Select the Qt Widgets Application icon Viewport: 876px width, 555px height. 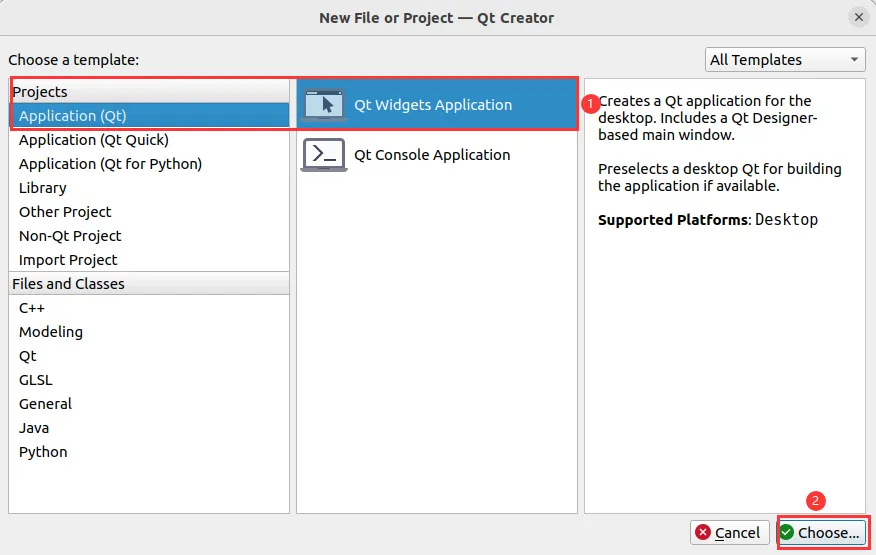click(324, 105)
